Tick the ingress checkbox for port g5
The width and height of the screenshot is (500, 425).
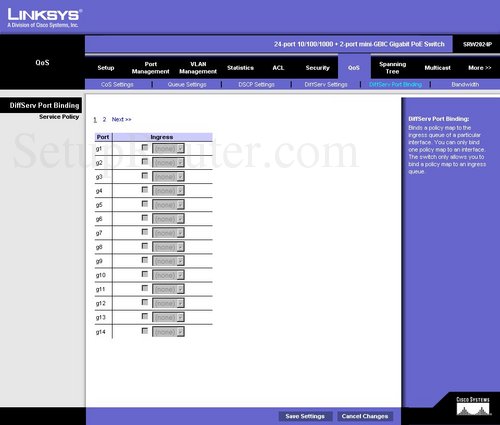145,203
